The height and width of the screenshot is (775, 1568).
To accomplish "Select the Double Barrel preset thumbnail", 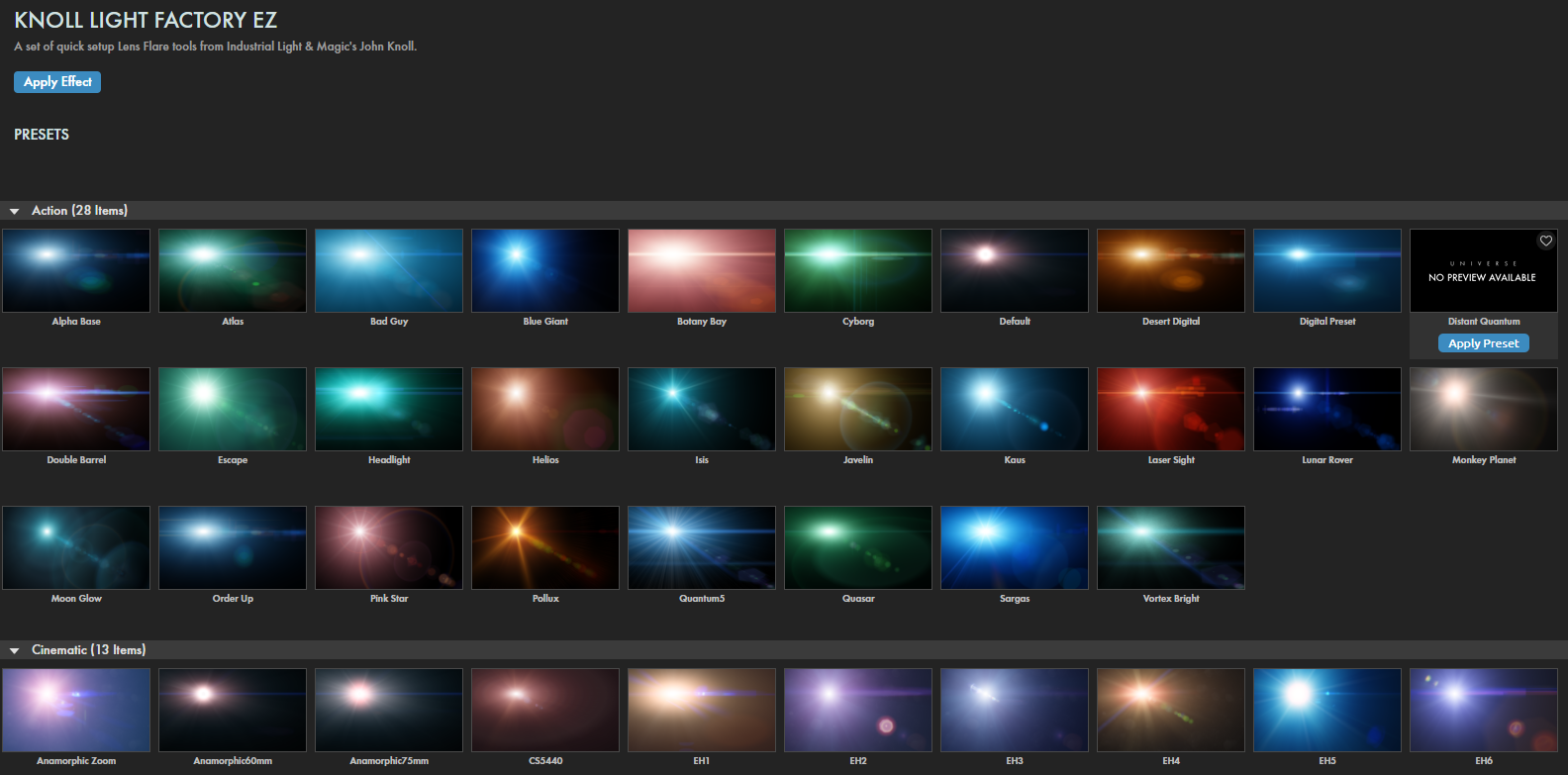I will 76,409.
